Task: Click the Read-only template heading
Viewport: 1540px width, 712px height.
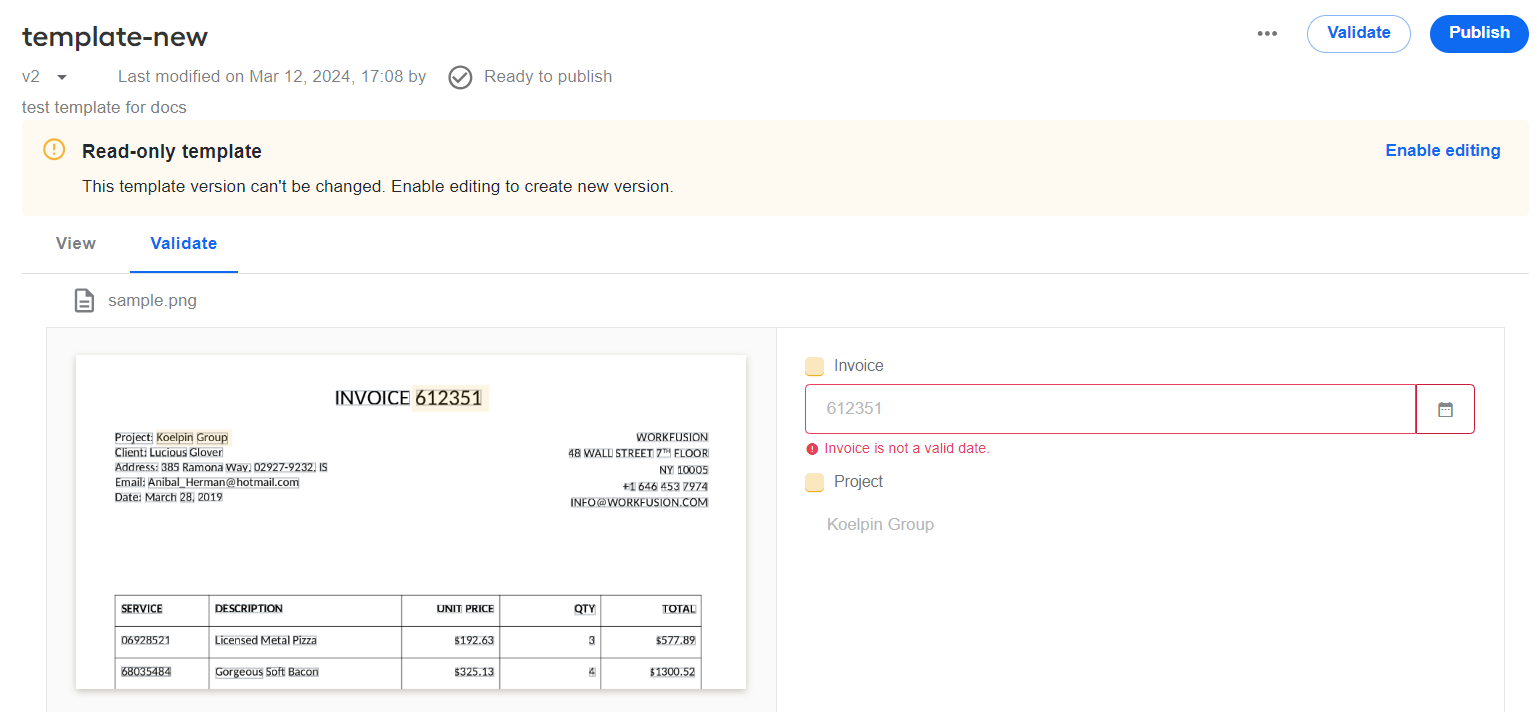Action: [172, 151]
